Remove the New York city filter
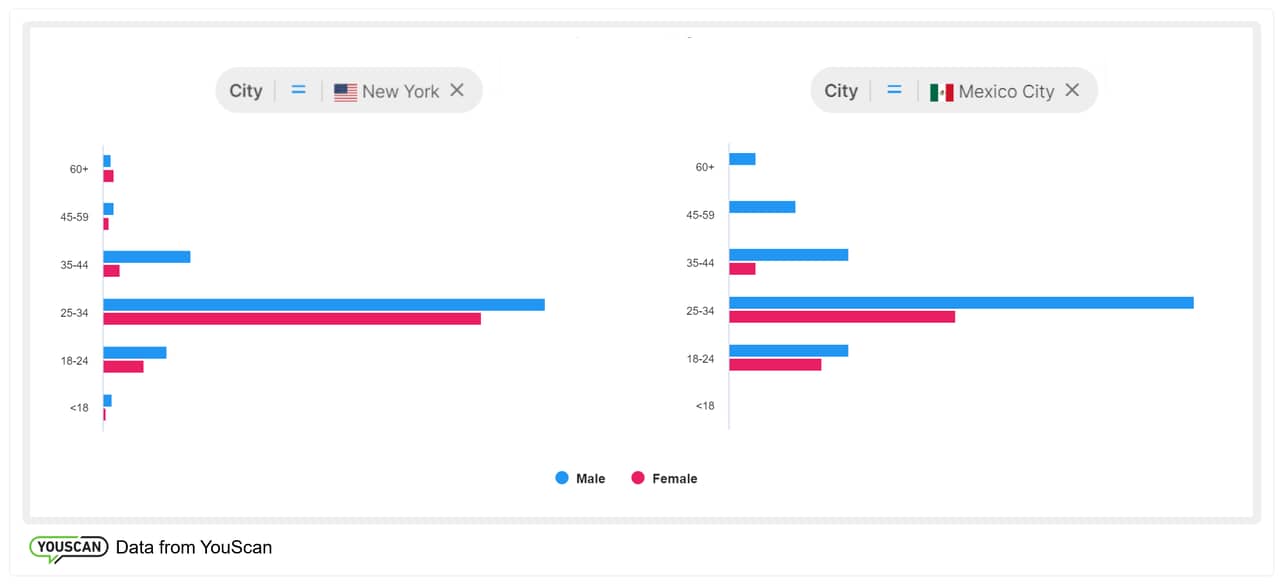 click(457, 90)
